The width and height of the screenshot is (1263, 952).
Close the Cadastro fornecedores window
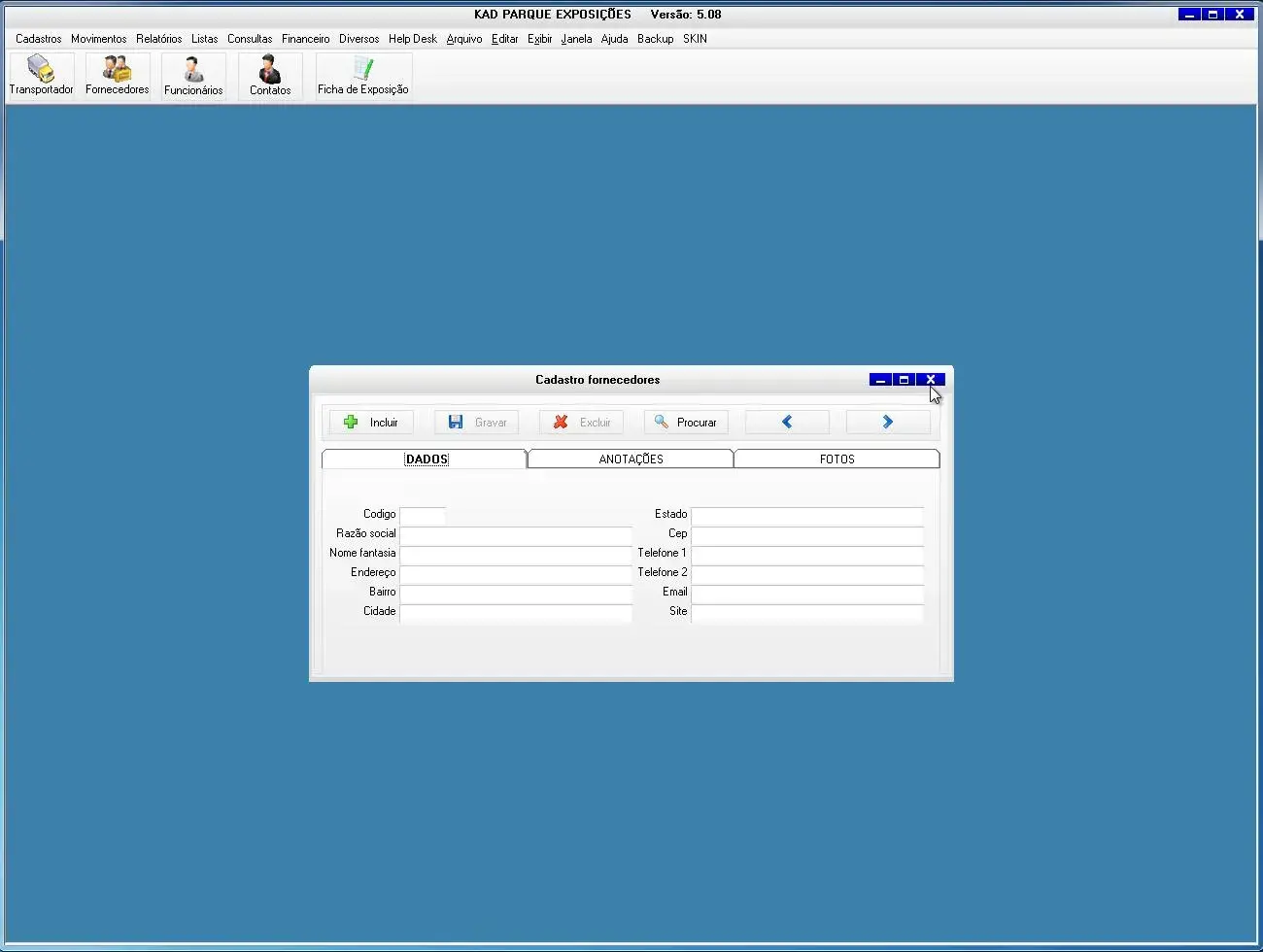[931, 380]
